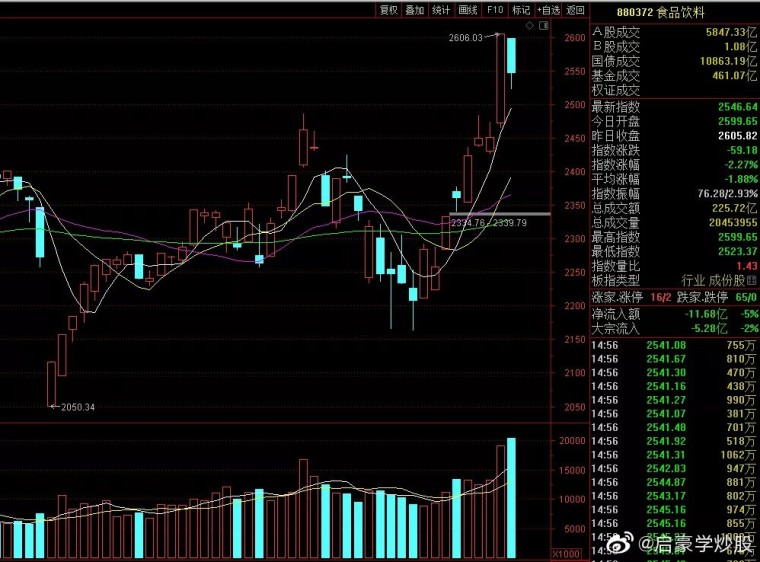Click the 返回 return button

(575, 10)
